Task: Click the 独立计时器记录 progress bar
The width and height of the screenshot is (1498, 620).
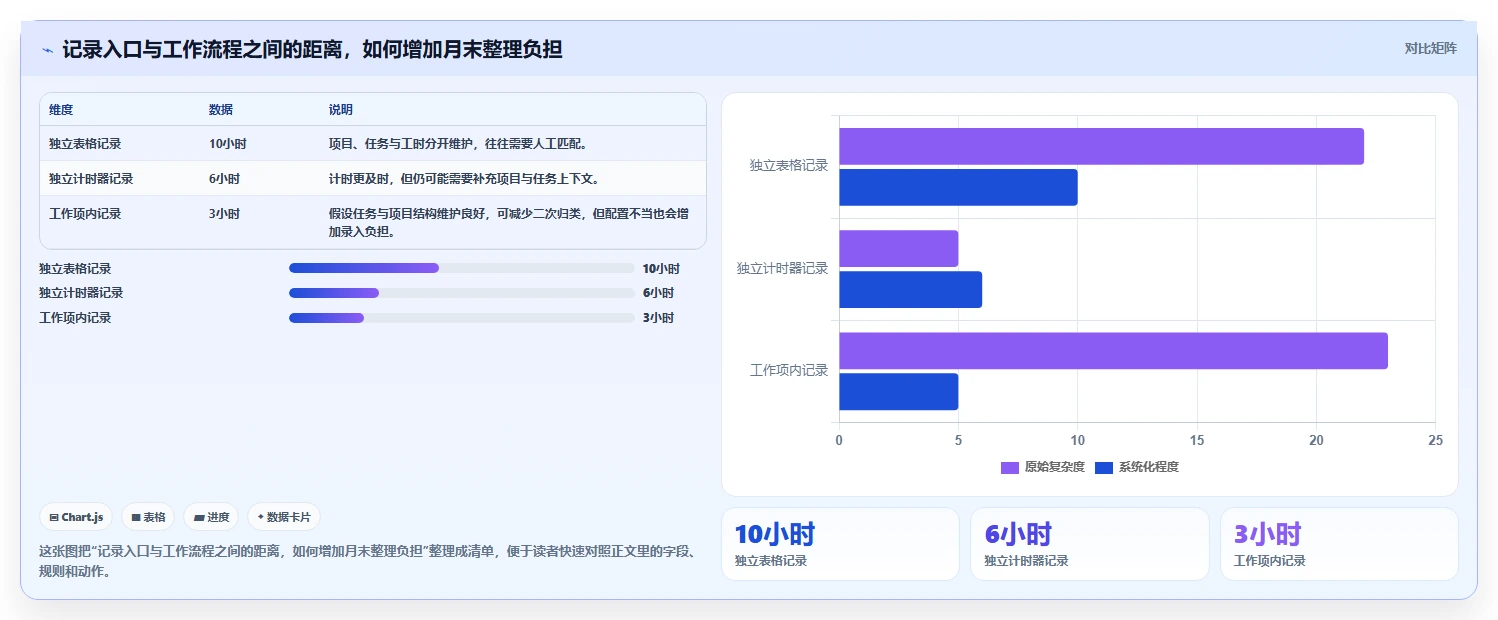Action: click(461, 293)
